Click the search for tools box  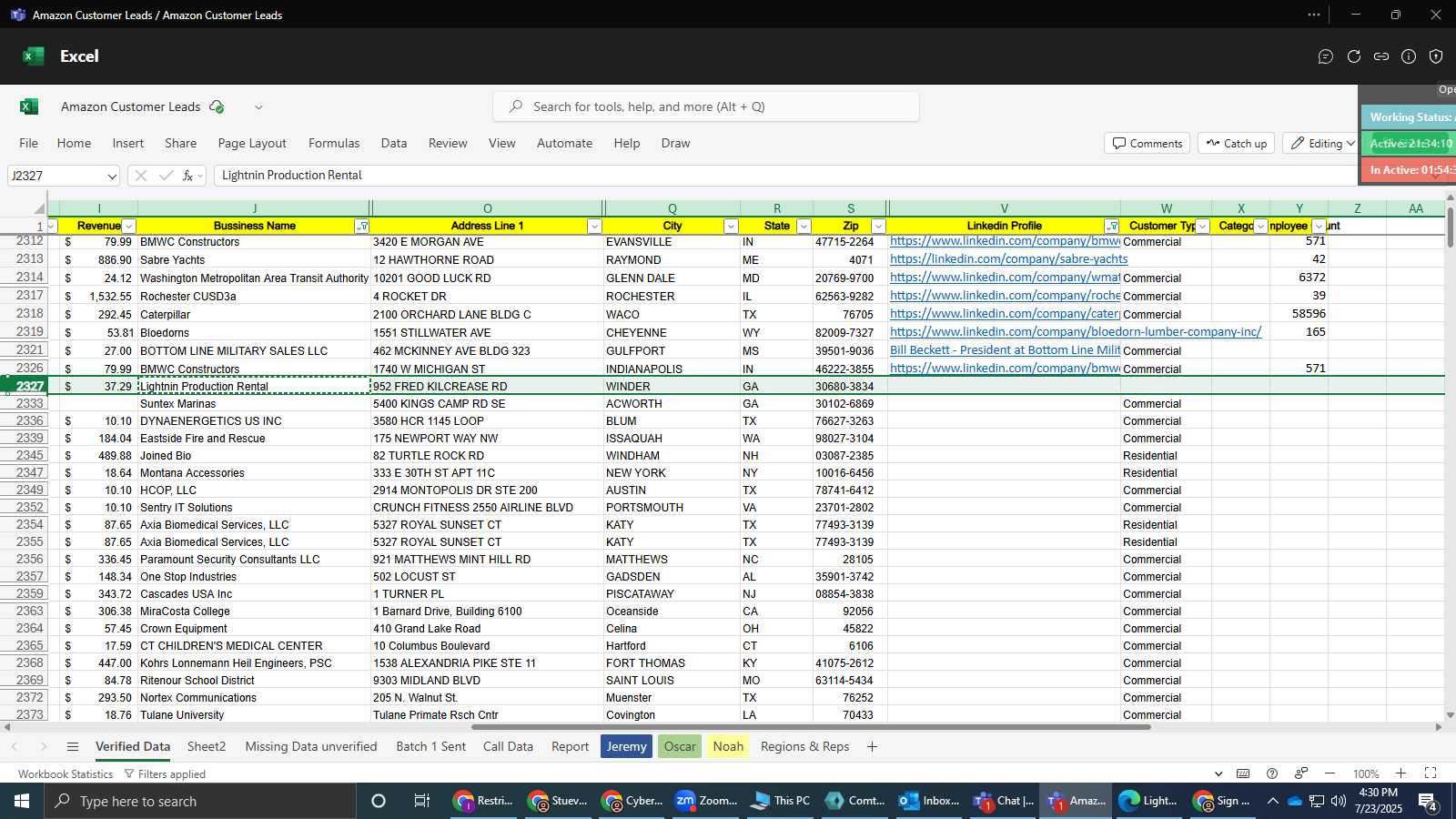point(706,106)
